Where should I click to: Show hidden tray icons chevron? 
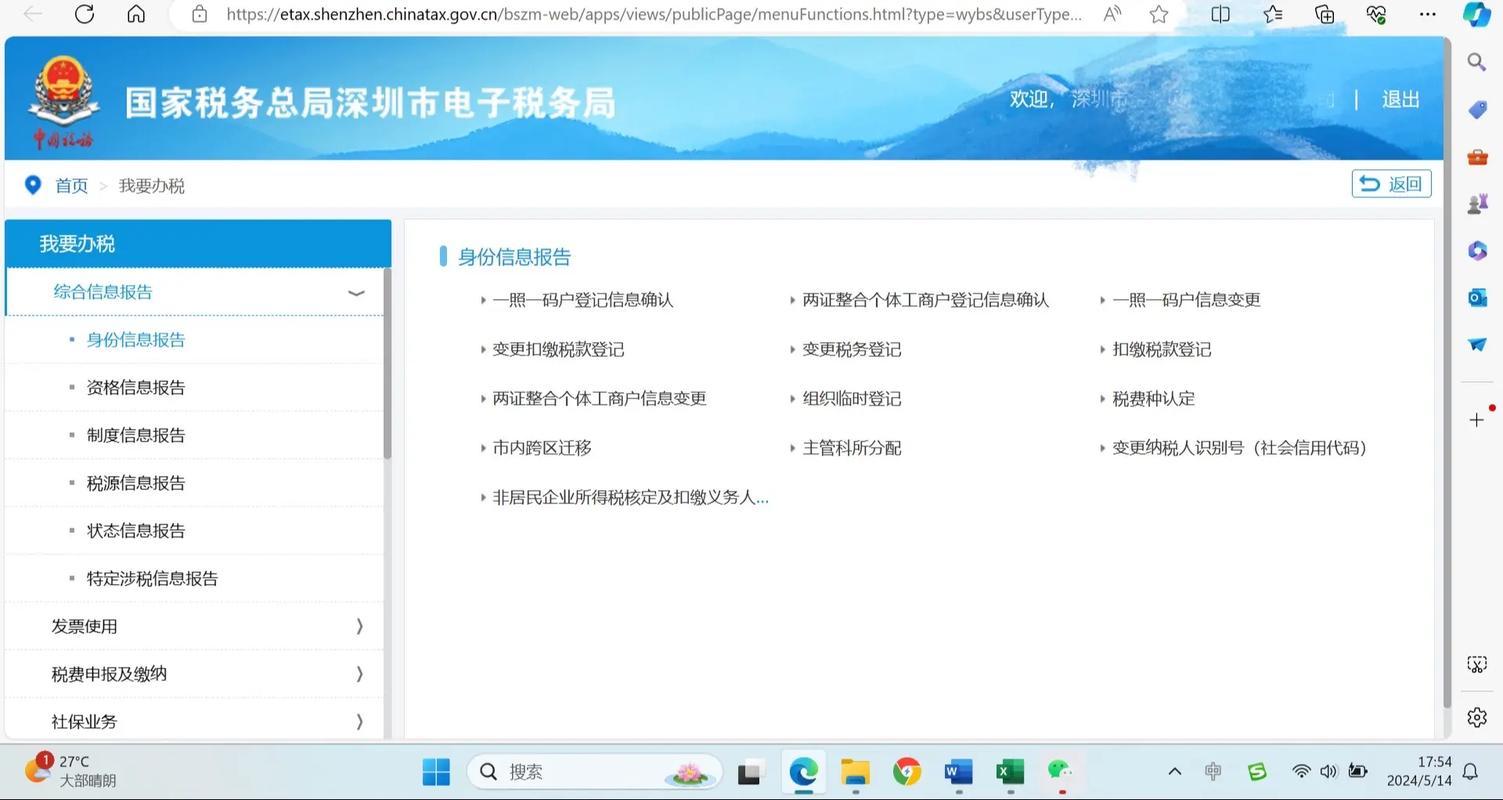[x=1175, y=772]
